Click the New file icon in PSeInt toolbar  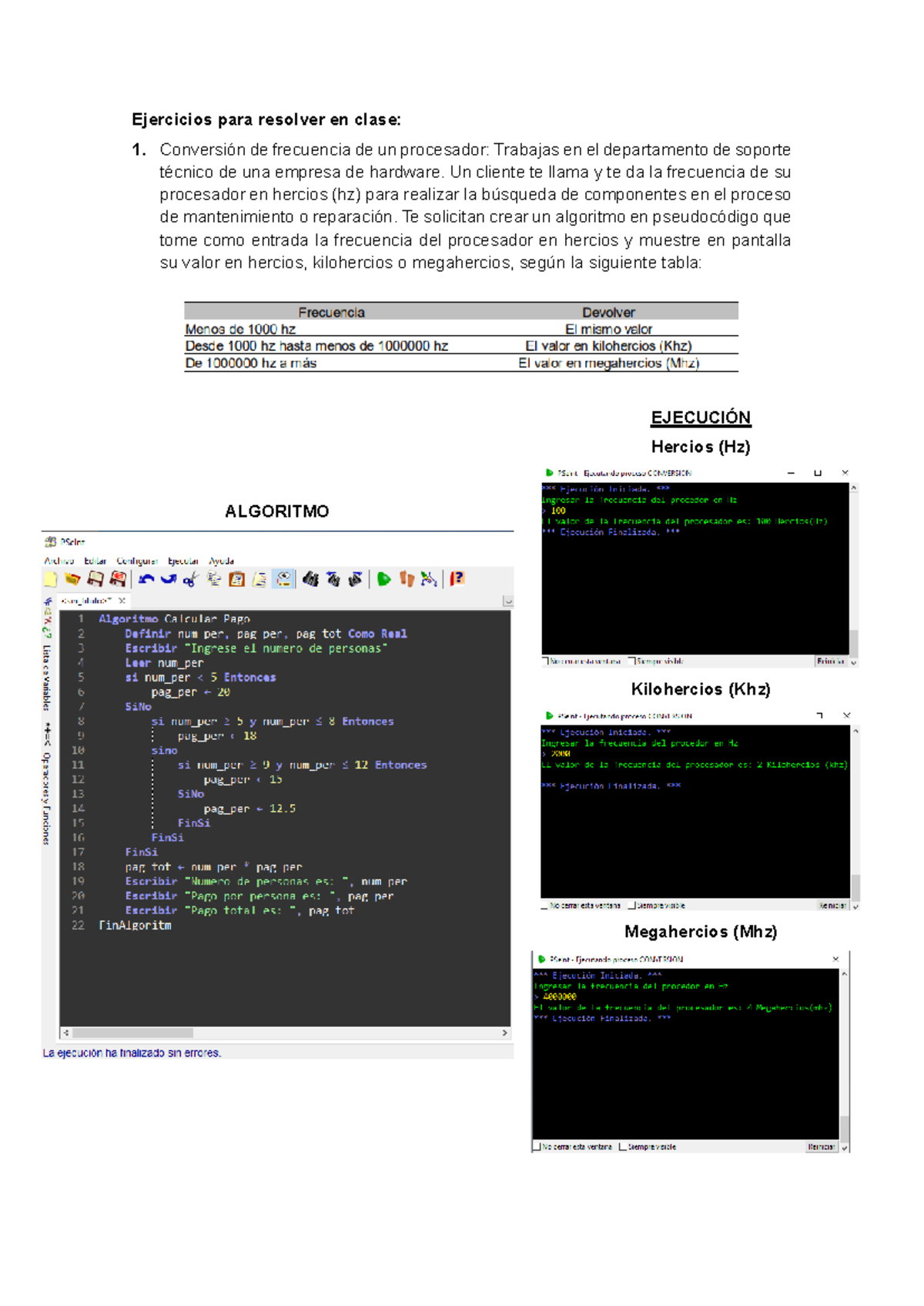[x=51, y=579]
